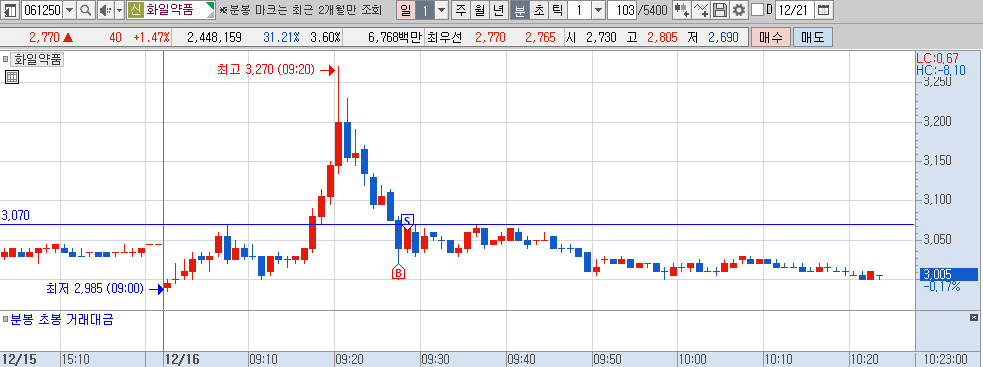983x367 pixels.
Task: Select the 주 (weekly) chart period
Action: 461,10
